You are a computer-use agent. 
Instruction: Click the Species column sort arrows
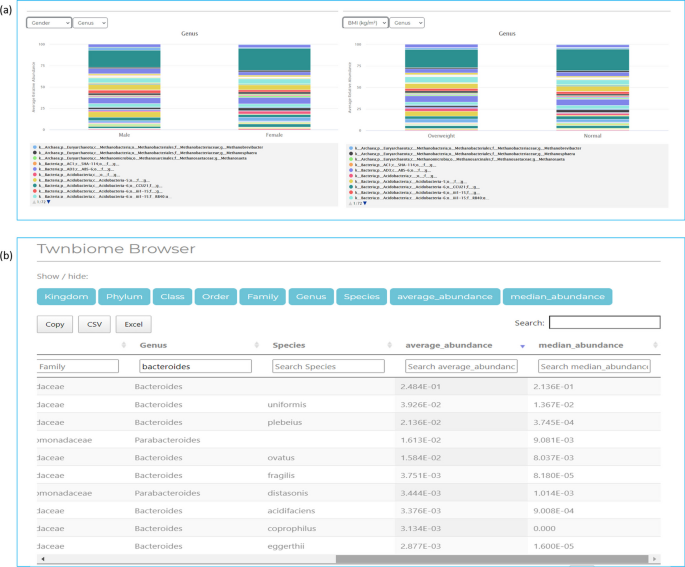coord(389,345)
